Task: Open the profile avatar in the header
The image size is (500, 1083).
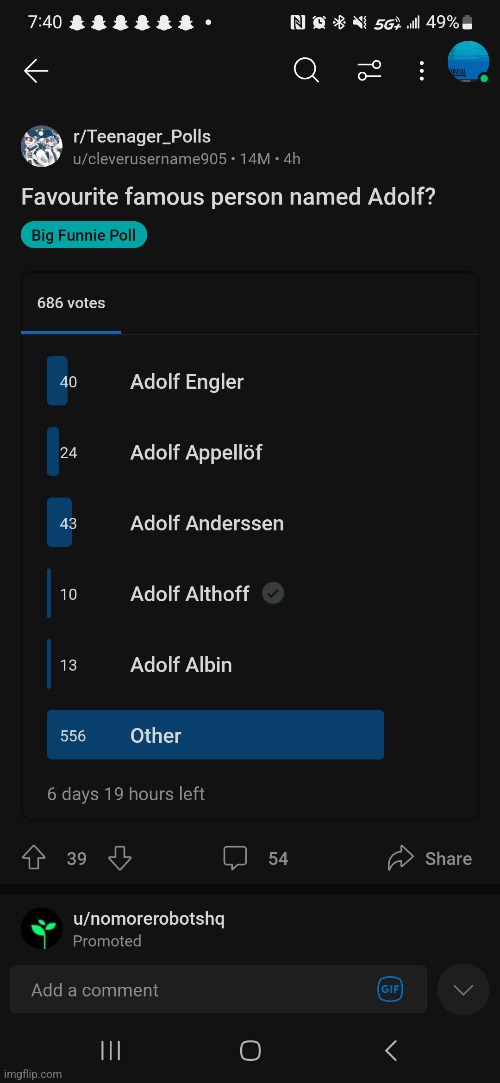Action: [468, 63]
